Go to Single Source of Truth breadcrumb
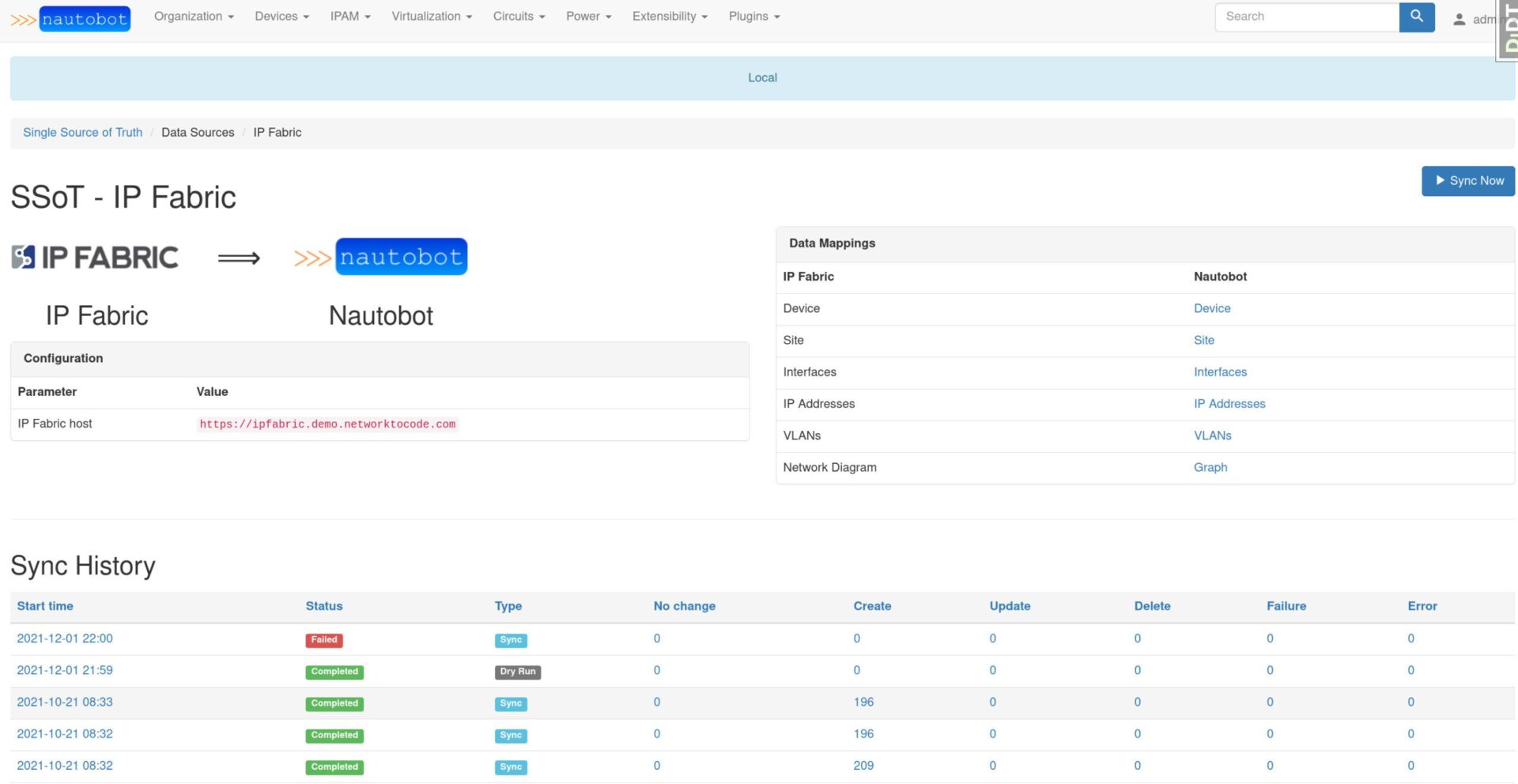Screen dimensions: 1518x784 coord(83,133)
